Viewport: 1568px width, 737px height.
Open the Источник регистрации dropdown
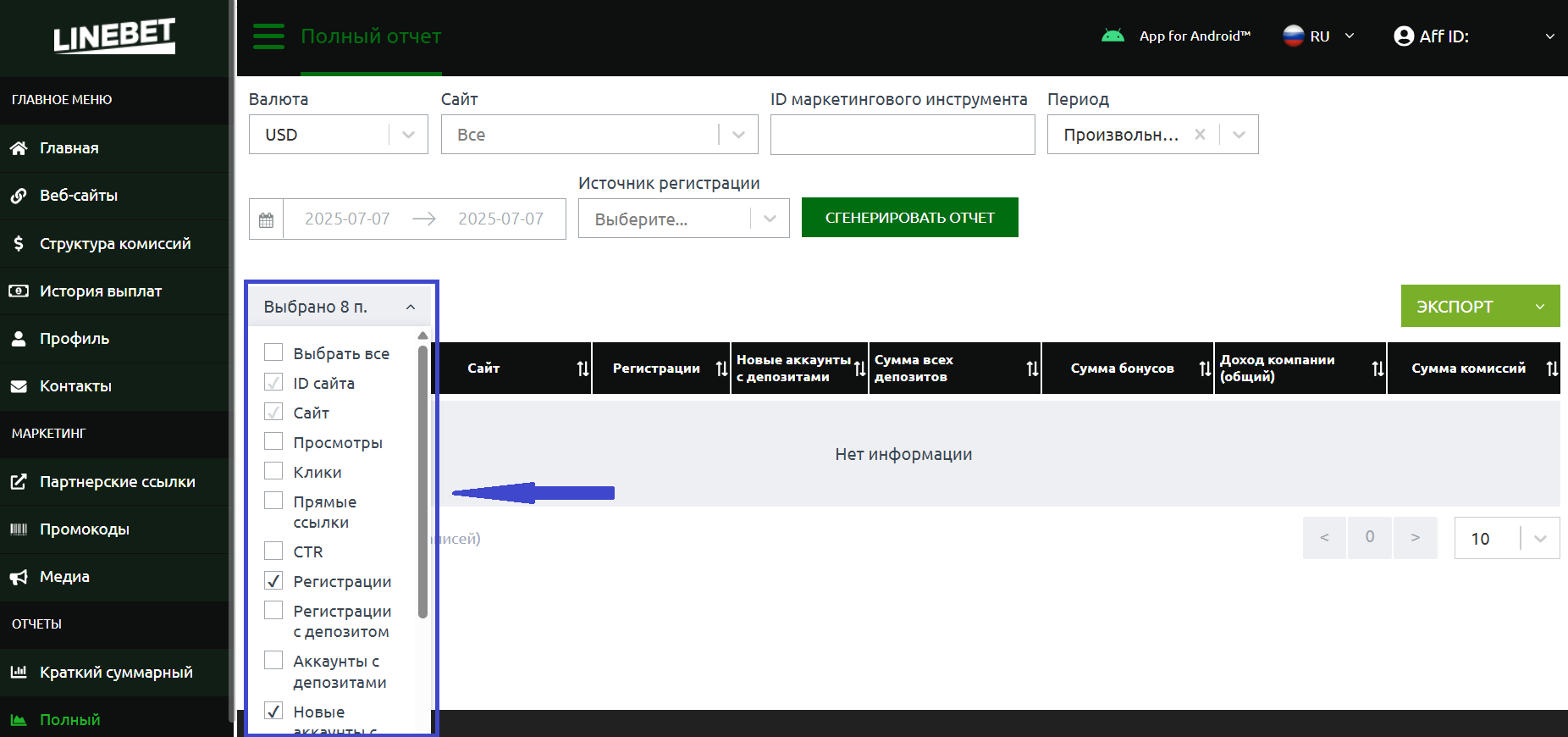pyautogui.click(x=684, y=219)
